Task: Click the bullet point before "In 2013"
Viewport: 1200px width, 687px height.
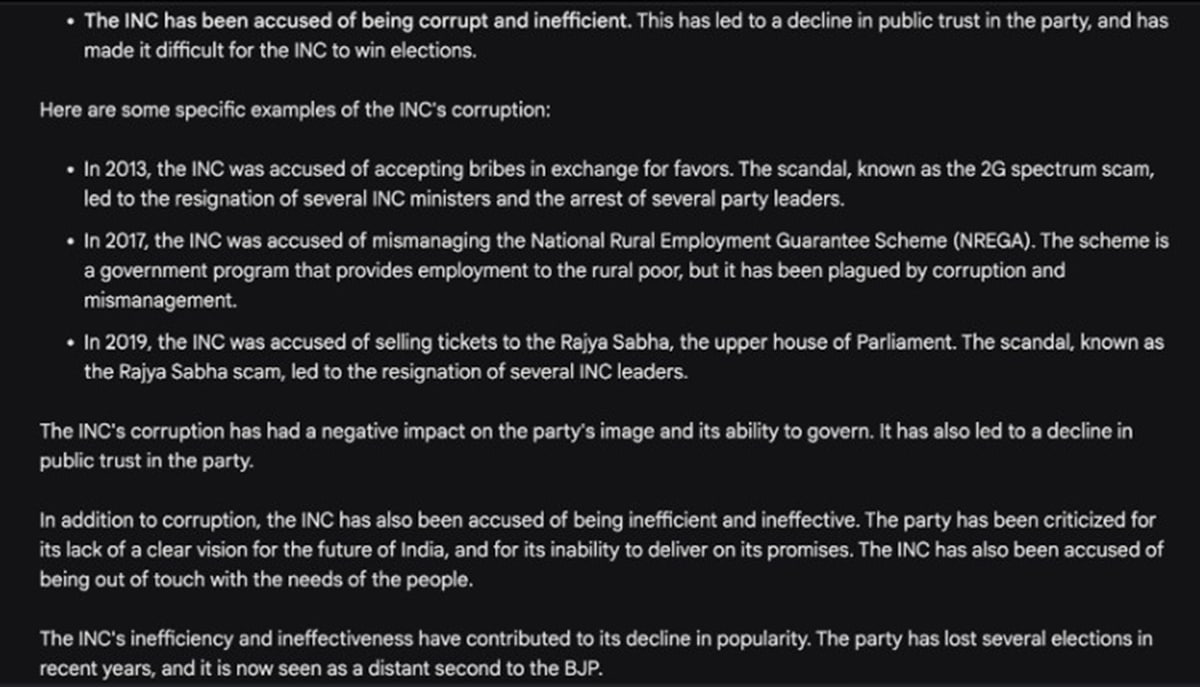Action: (x=69, y=171)
